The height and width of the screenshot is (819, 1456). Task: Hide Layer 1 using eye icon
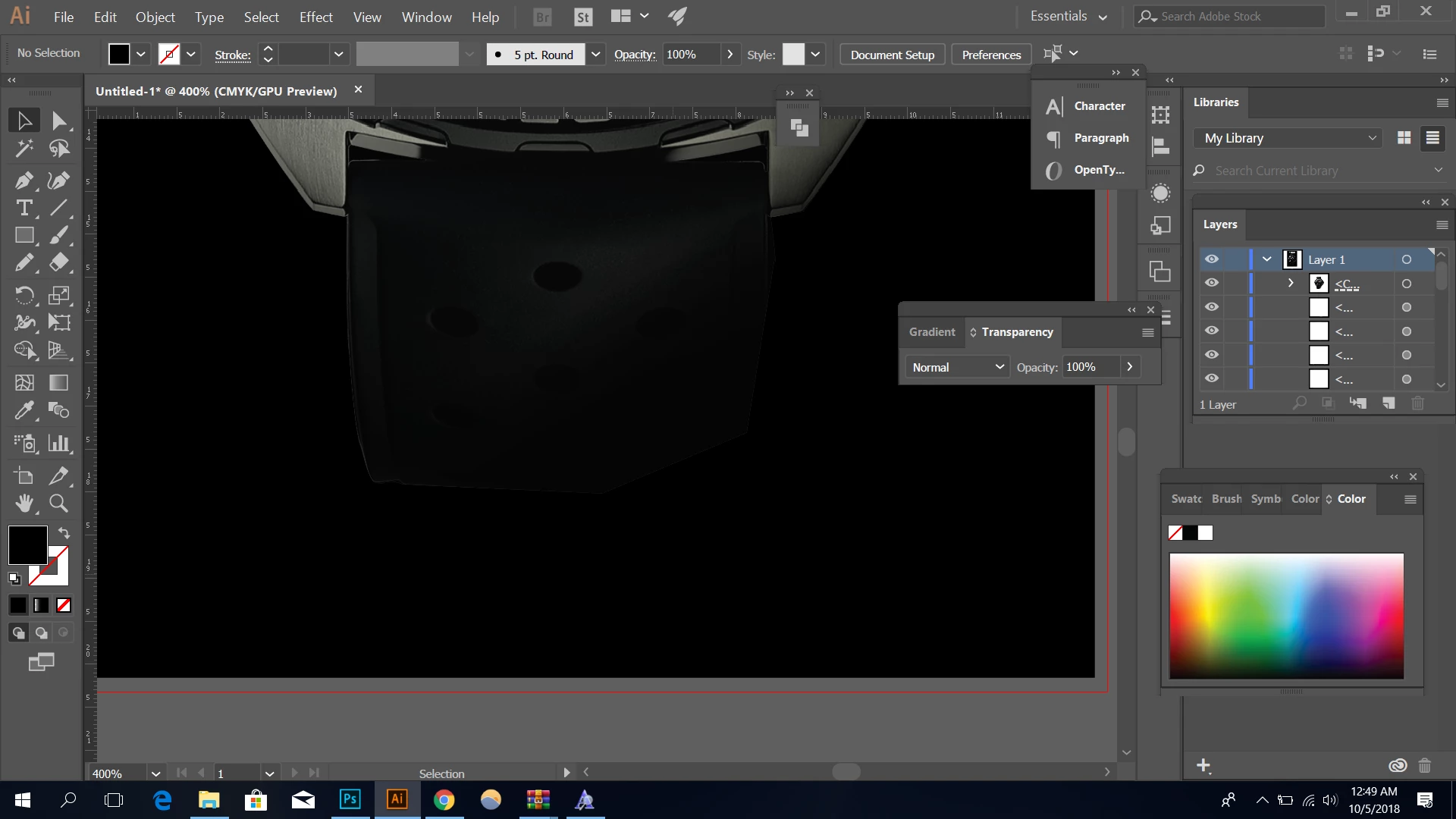(1212, 259)
